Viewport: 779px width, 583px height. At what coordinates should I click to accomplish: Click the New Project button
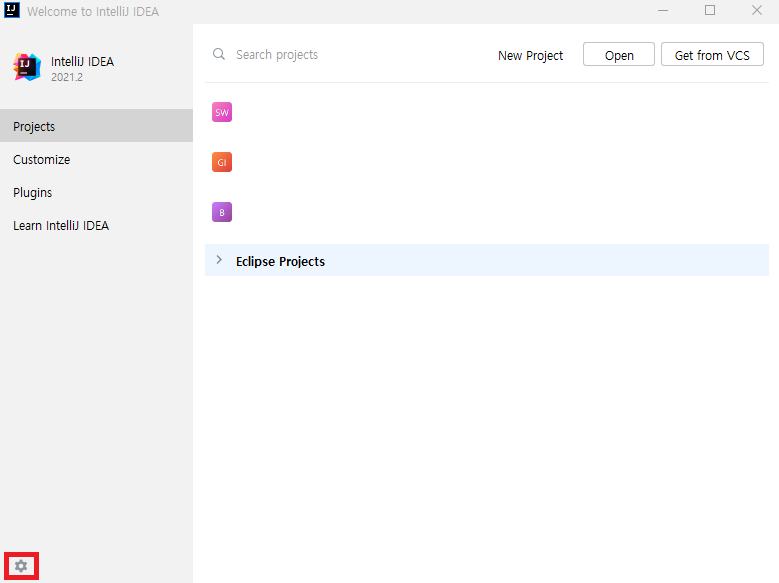[x=530, y=55]
